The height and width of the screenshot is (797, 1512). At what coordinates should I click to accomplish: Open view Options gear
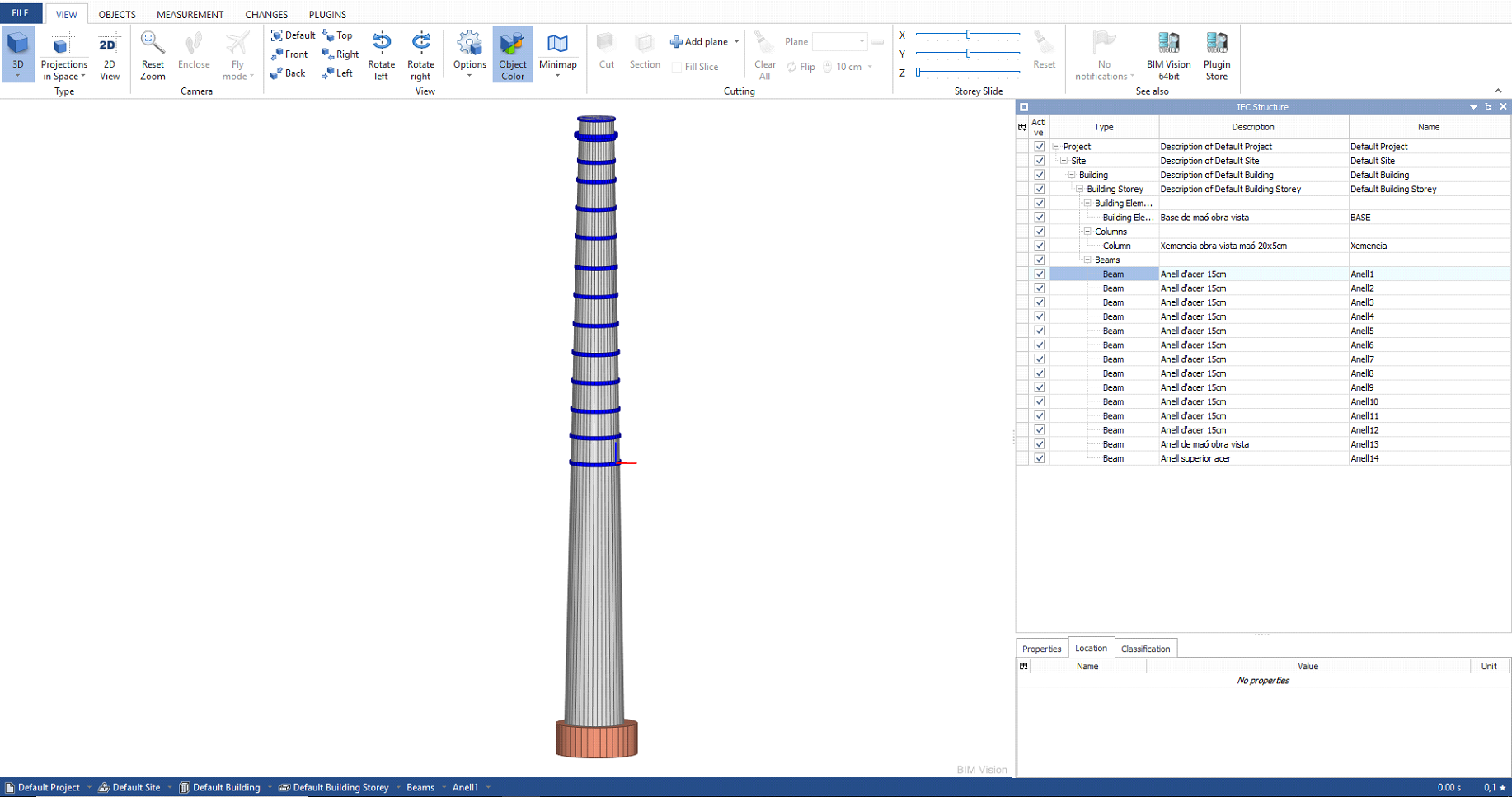tap(469, 54)
